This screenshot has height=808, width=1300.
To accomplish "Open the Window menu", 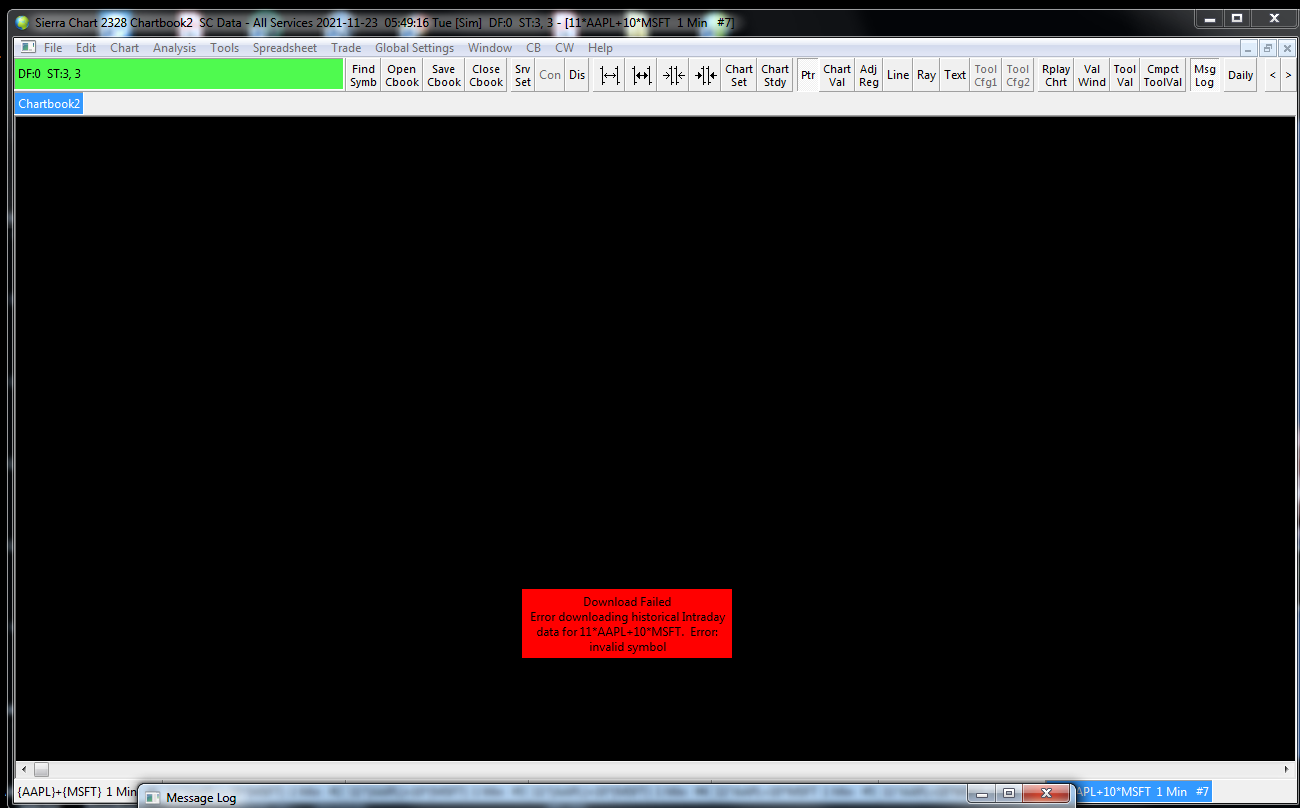I will click(x=490, y=48).
